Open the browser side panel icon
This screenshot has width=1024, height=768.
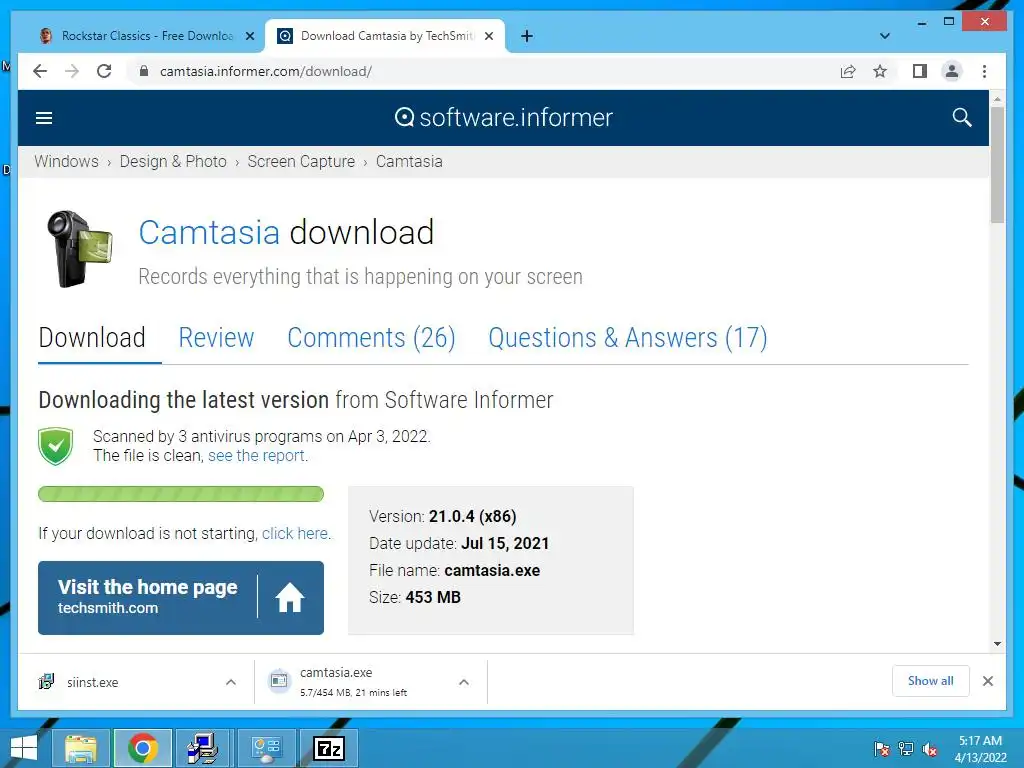(x=920, y=71)
